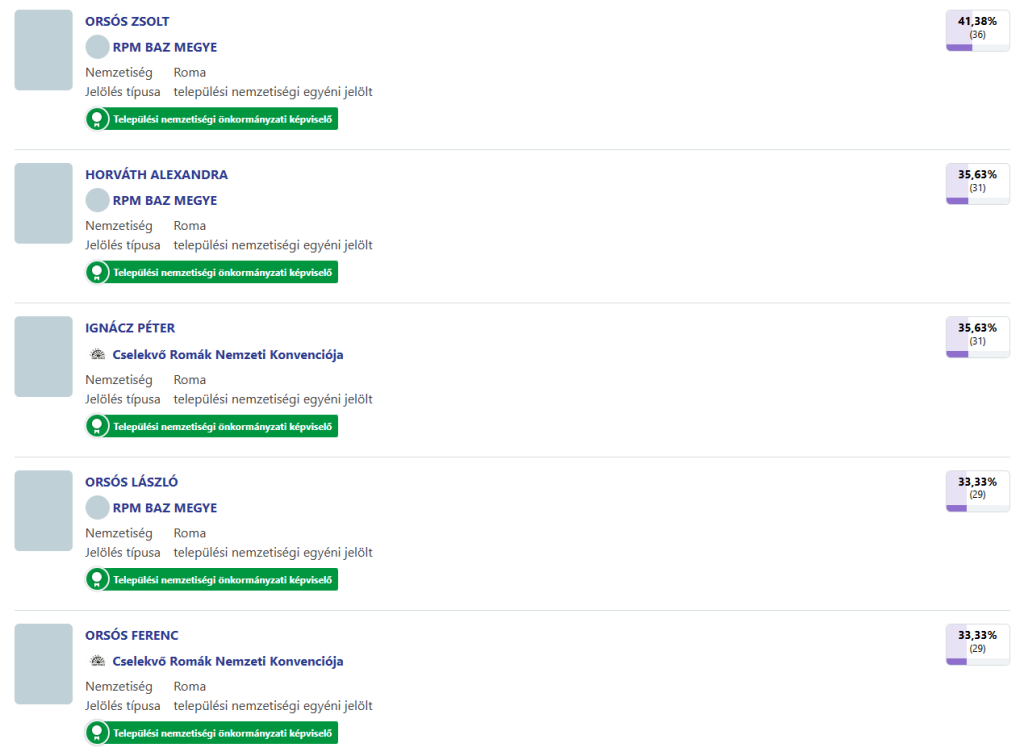Click Orsós Zsolt's candidate photo placeholder
Screen dimensions: 1024x756
43,50
